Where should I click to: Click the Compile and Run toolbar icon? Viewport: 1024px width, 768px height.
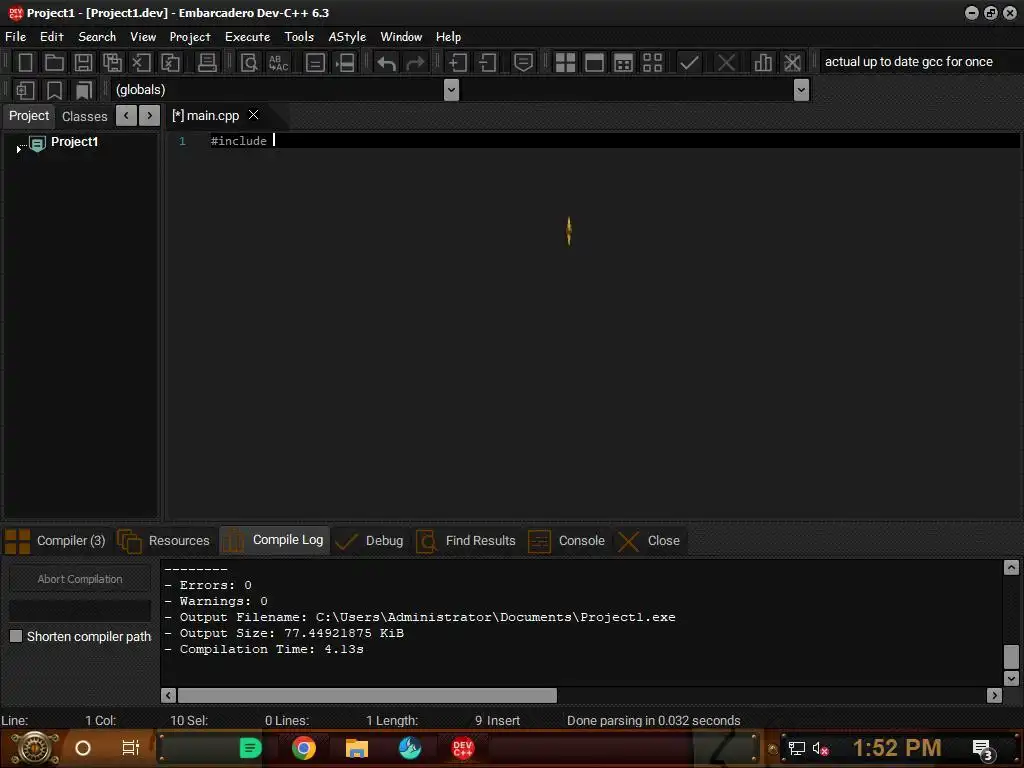(x=624, y=63)
